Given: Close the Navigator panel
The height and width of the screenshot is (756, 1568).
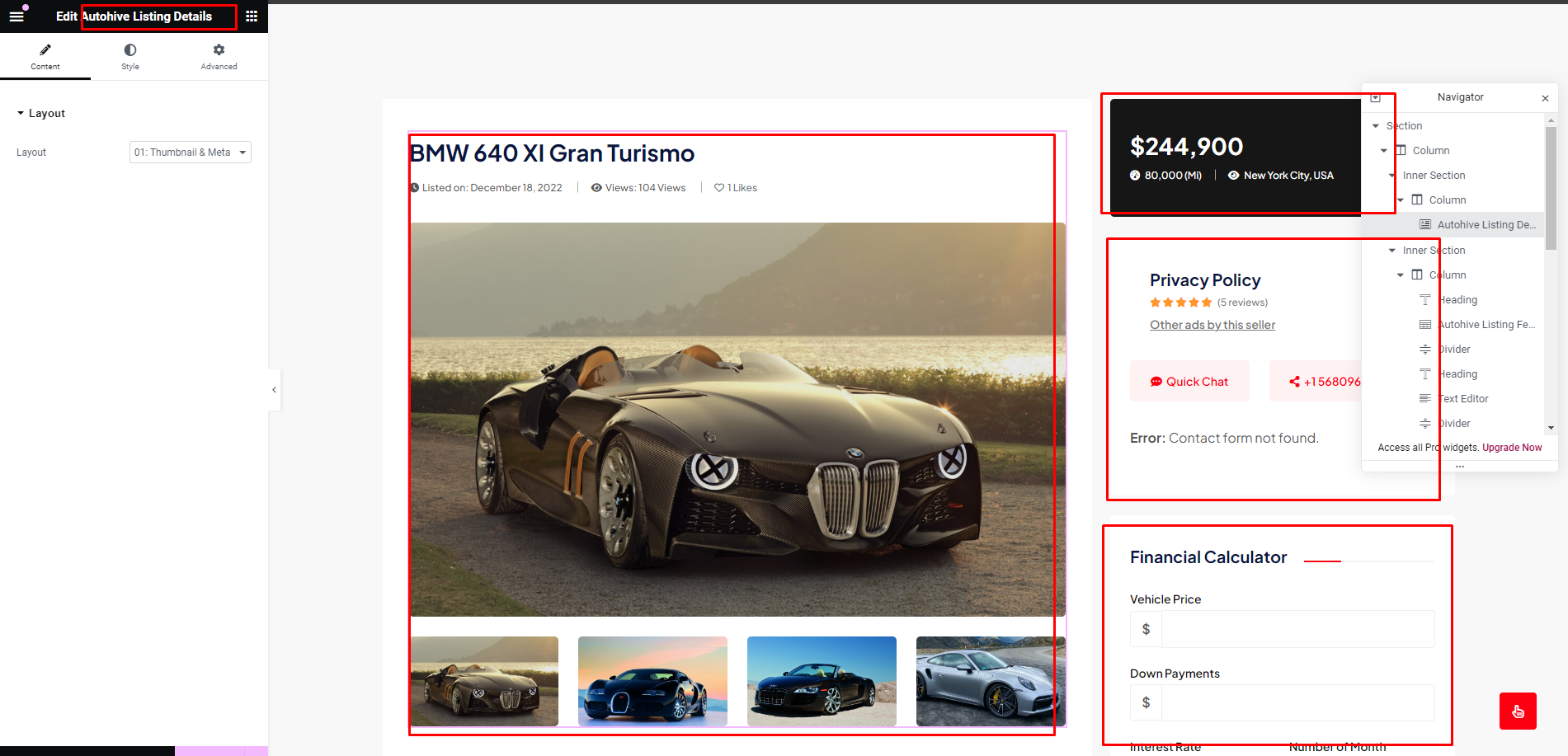Looking at the screenshot, I should [x=1545, y=98].
